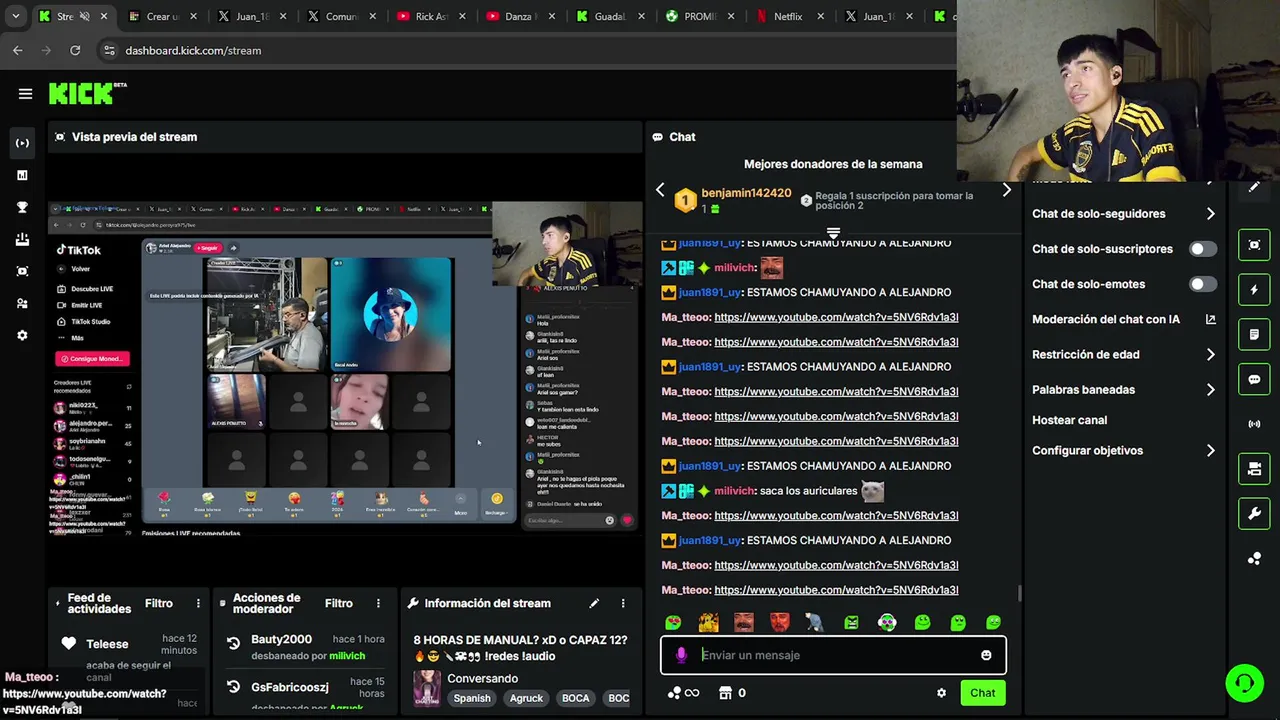
Task: Open more options for Feed de actividades
Action: (198, 603)
